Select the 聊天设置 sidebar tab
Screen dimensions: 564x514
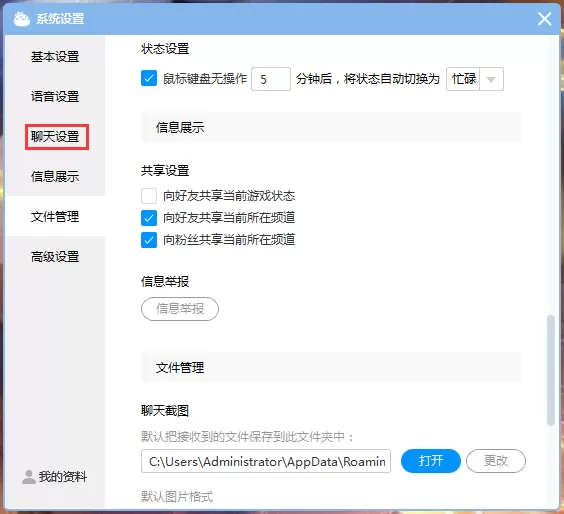[55, 137]
